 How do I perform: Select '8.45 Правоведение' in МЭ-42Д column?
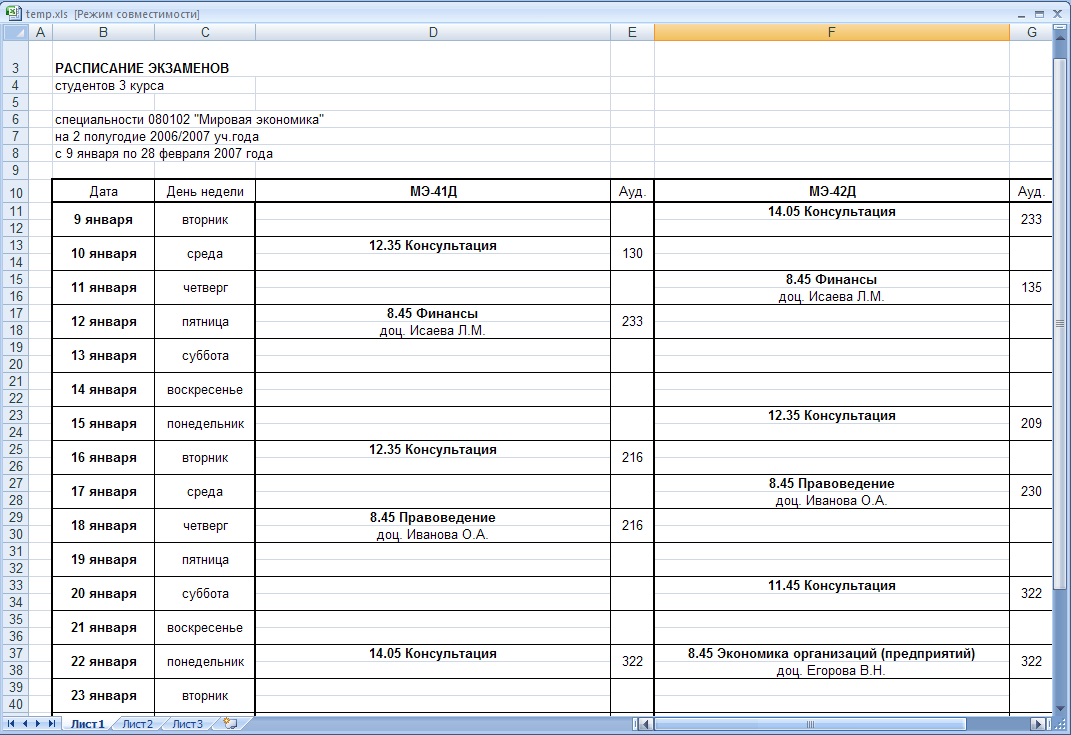[x=831, y=484]
